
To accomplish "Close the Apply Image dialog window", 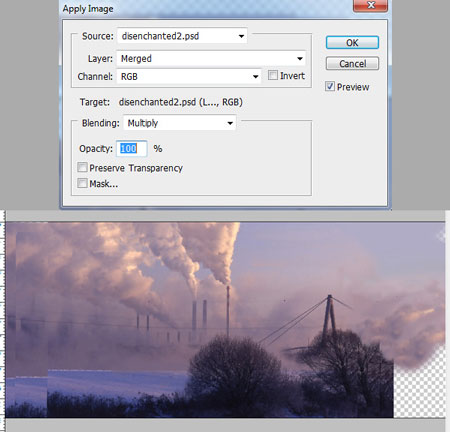I will pyautogui.click(x=370, y=5).
